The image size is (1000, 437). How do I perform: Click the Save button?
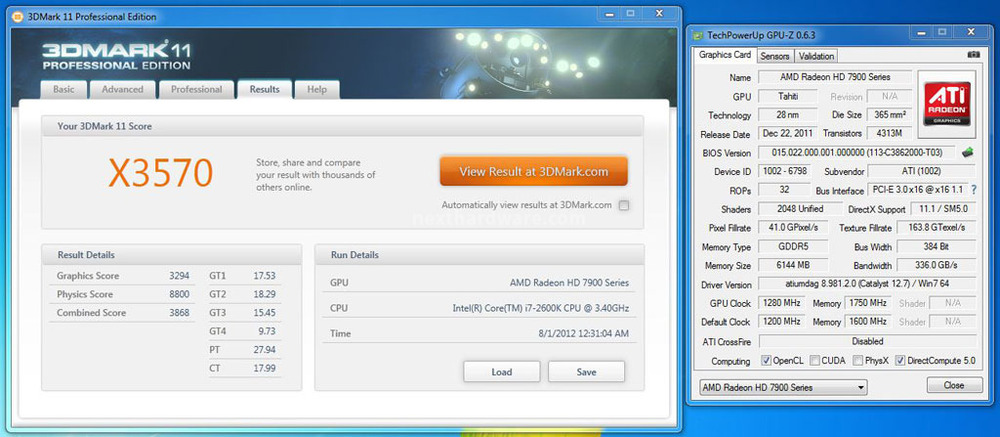(586, 372)
